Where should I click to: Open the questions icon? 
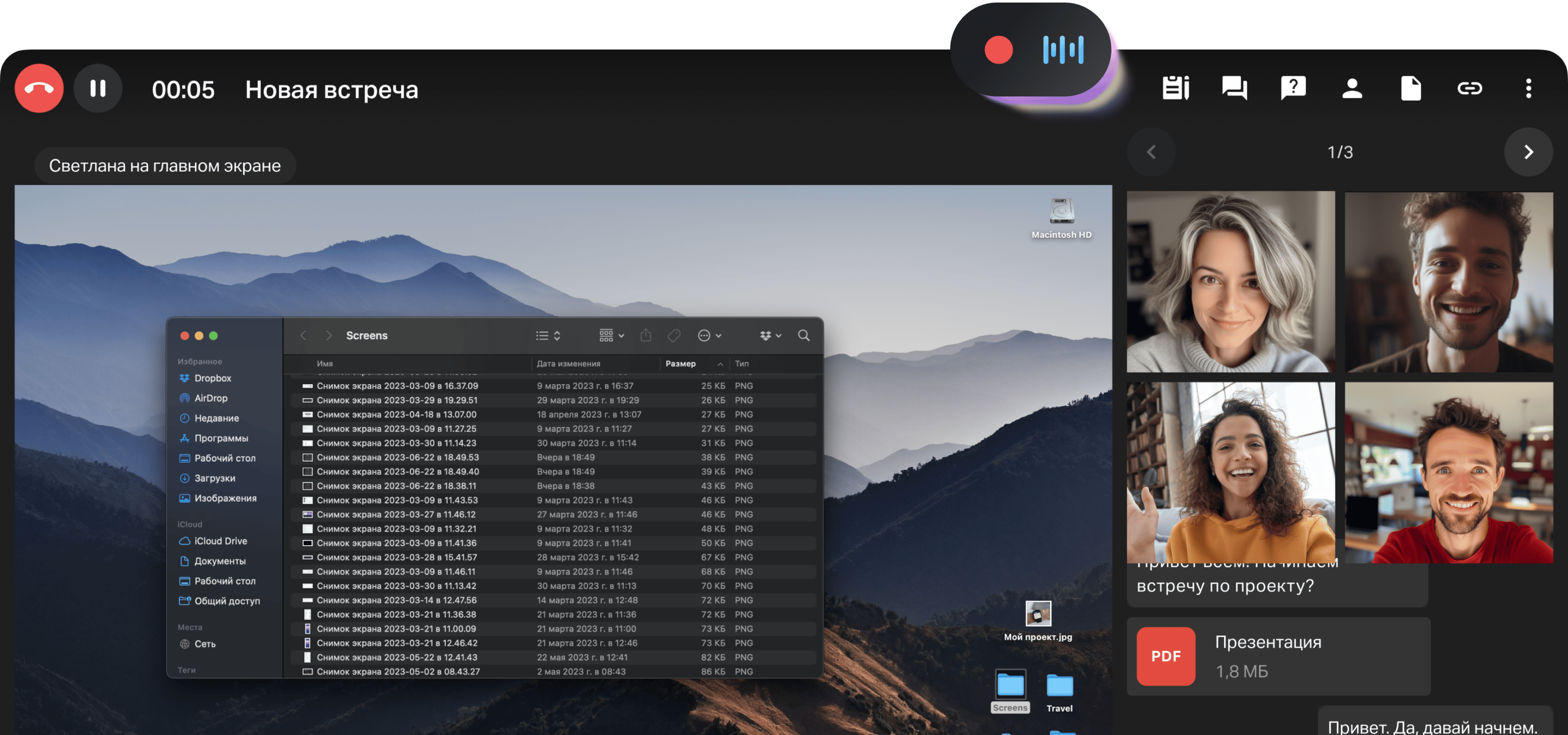pos(1293,89)
